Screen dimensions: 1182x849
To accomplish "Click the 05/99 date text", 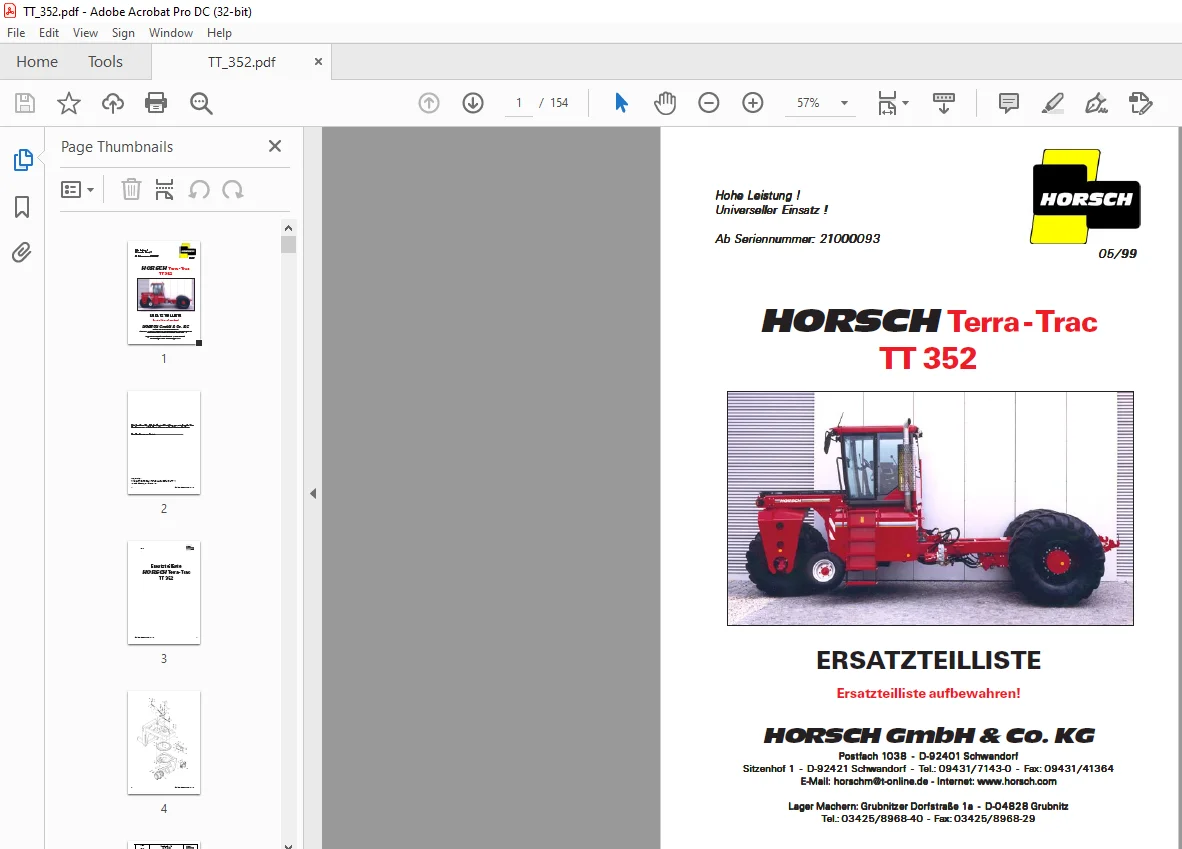I will [1117, 254].
